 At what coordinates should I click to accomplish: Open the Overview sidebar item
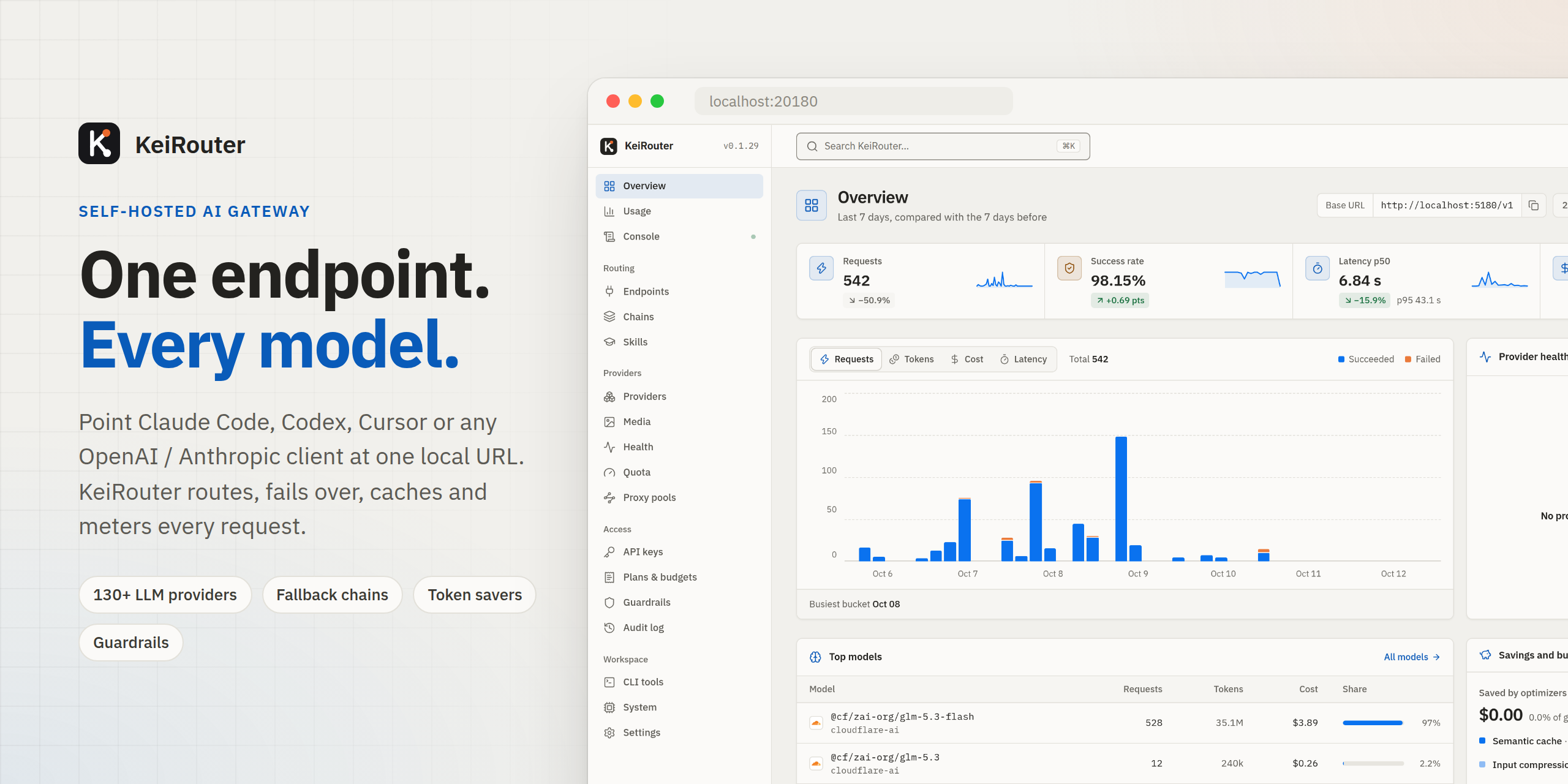(x=679, y=186)
